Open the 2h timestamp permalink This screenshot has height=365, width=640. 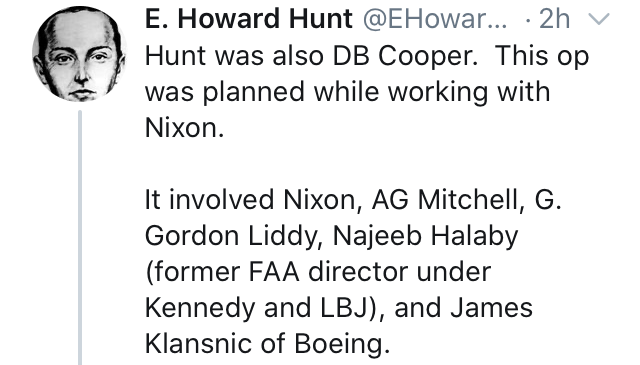tap(554, 19)
